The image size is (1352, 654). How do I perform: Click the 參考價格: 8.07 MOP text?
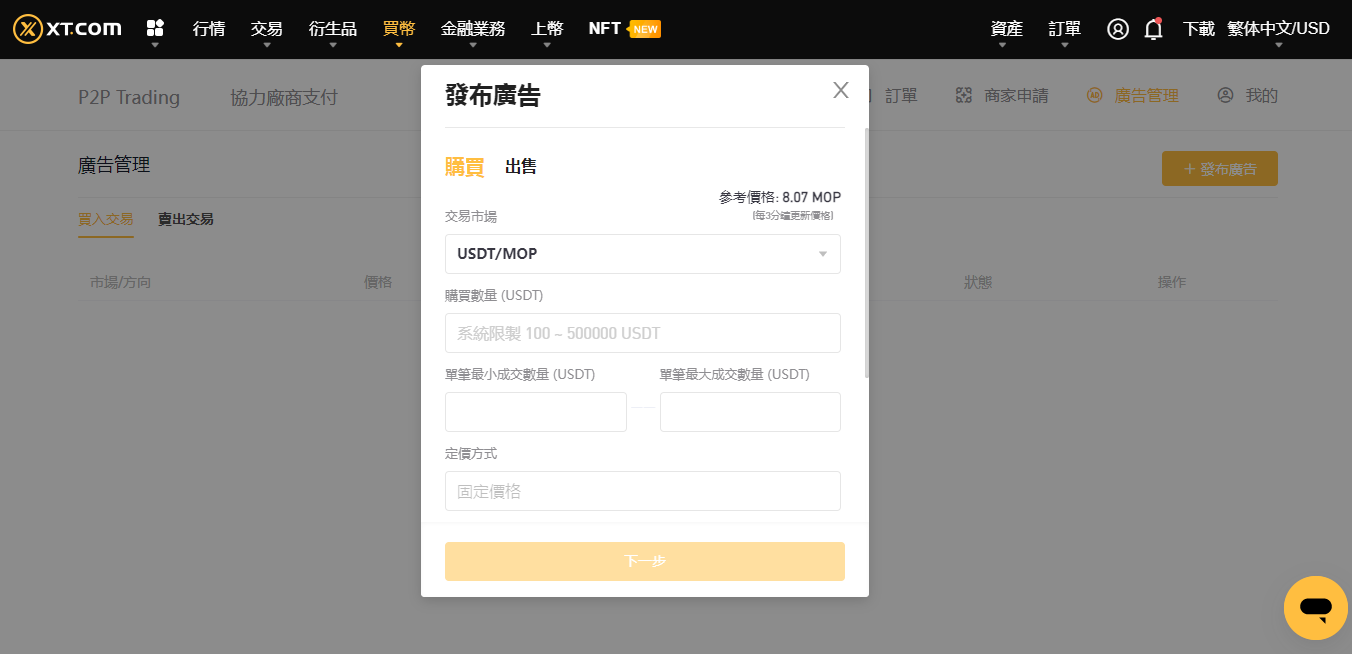780,198
